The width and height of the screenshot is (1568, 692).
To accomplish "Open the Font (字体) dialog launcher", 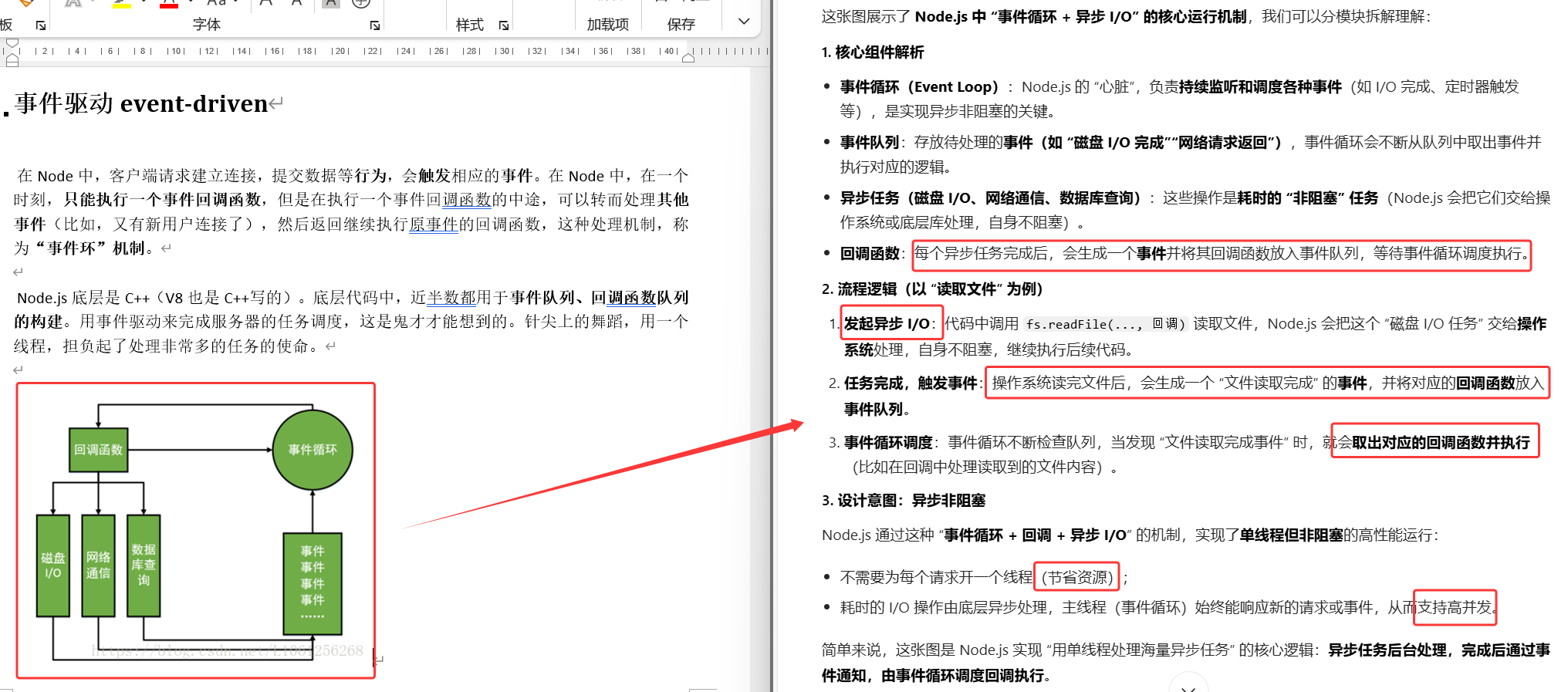I will coord(375,25).
